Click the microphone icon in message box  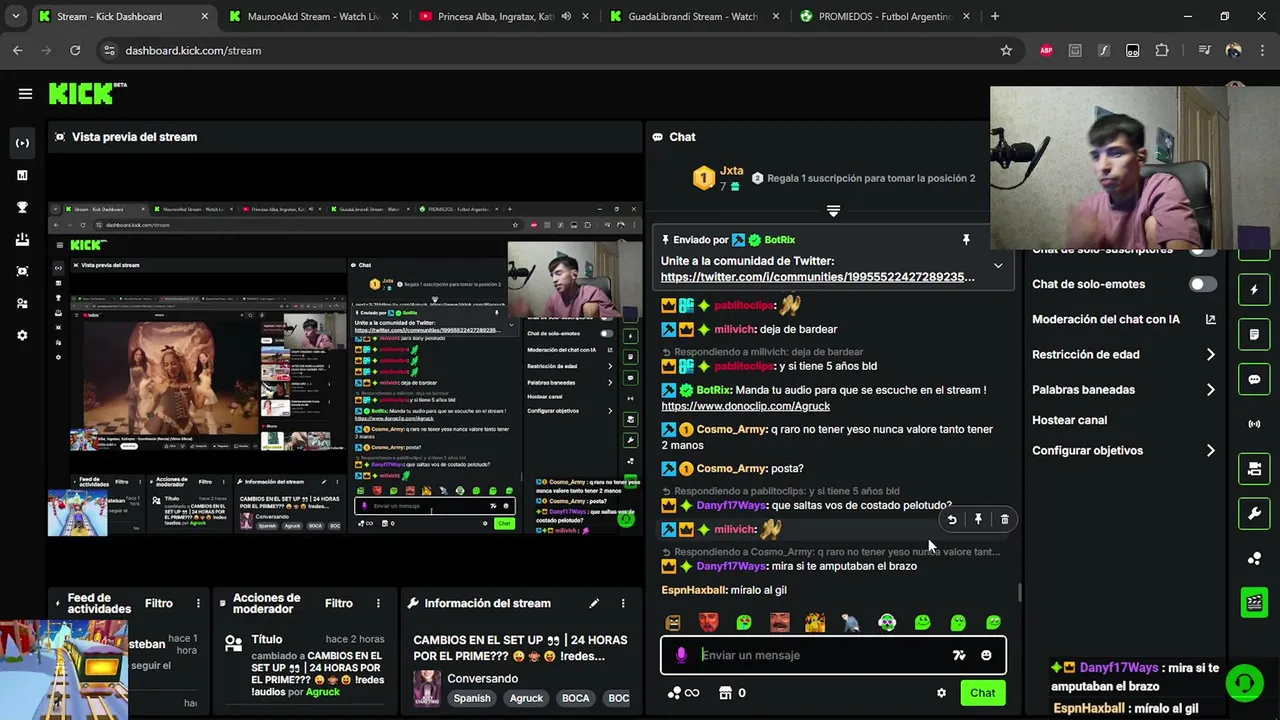pyautogui.click(x=681, y=655)
